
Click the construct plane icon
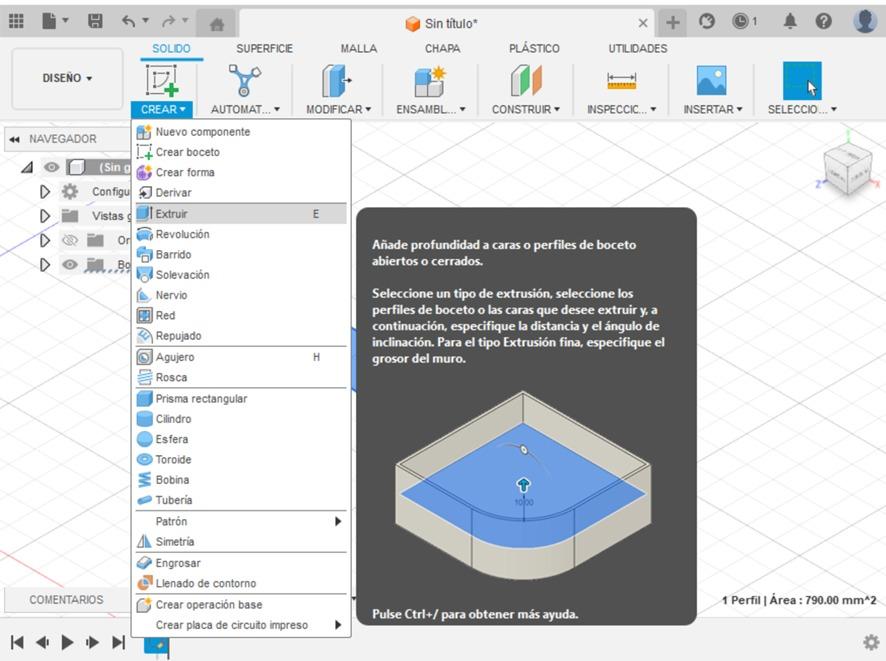pyautogui.click(x=526, y=80)
